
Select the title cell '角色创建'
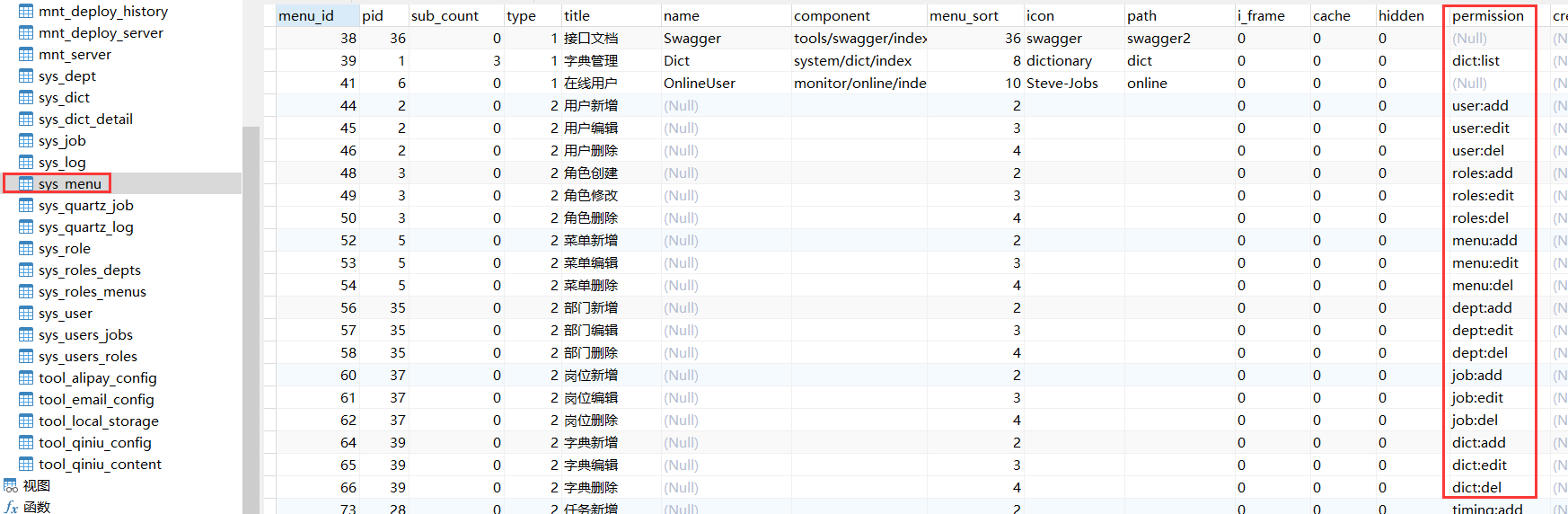point(611,173)
